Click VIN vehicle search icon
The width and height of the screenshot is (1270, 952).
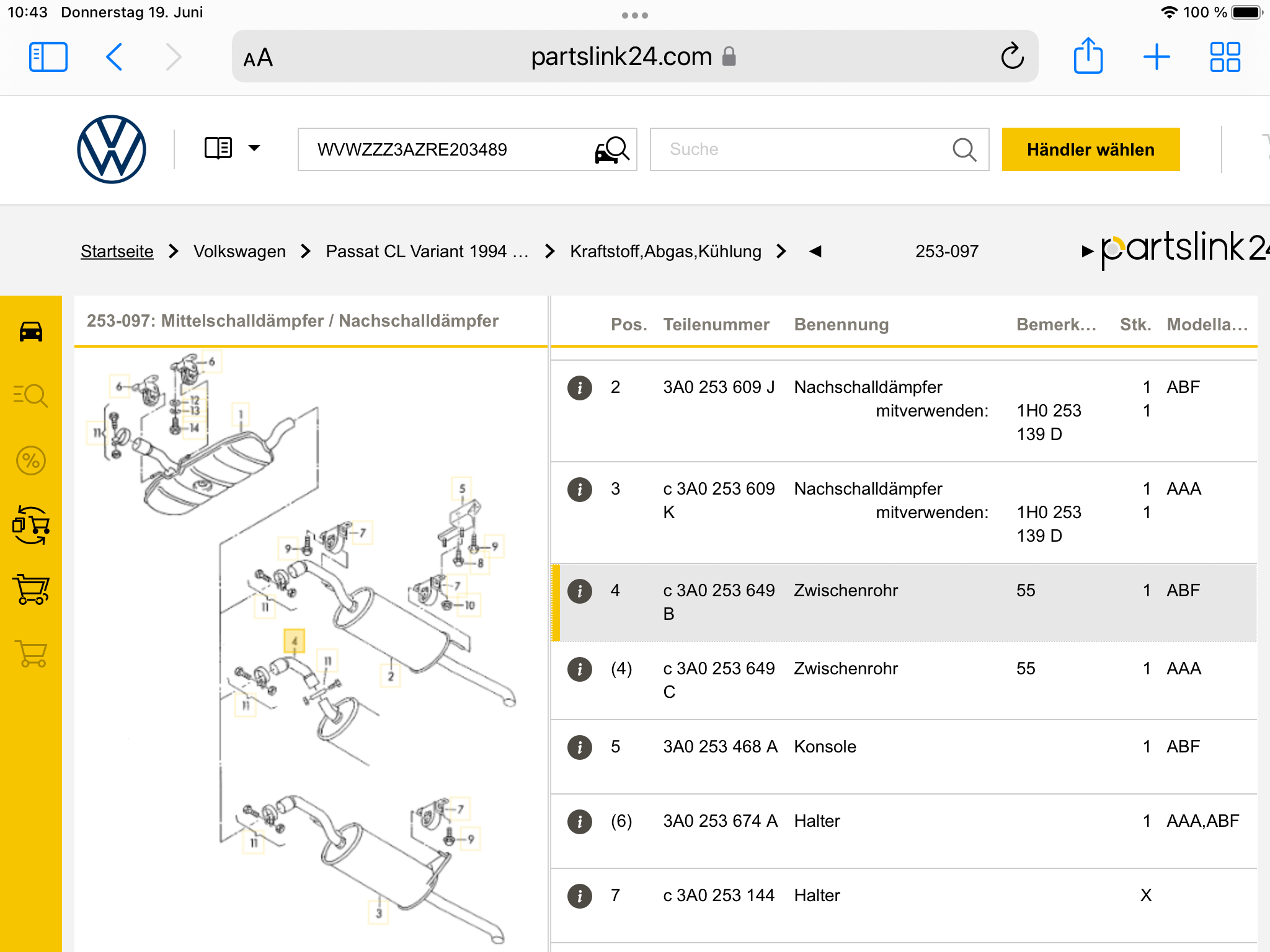pos(612,149)
